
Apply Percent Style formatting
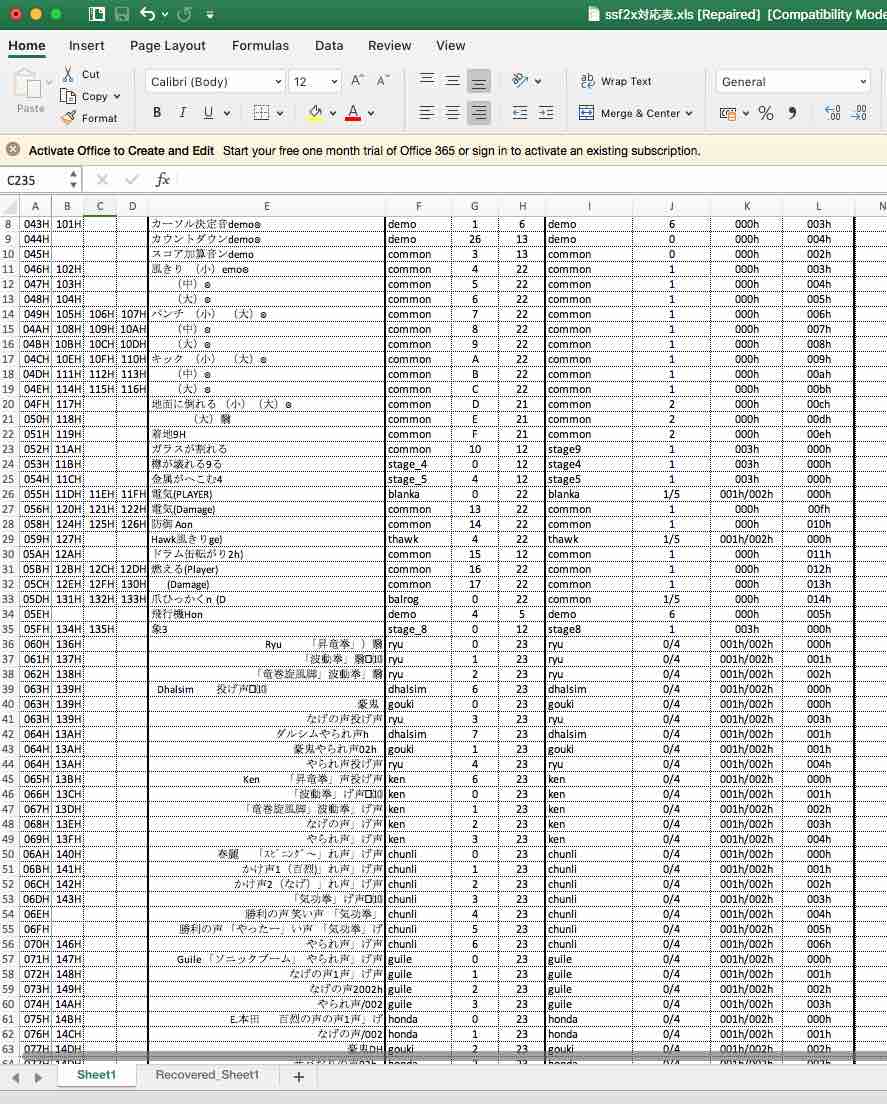pyautogui.click(x=766, y=113)
